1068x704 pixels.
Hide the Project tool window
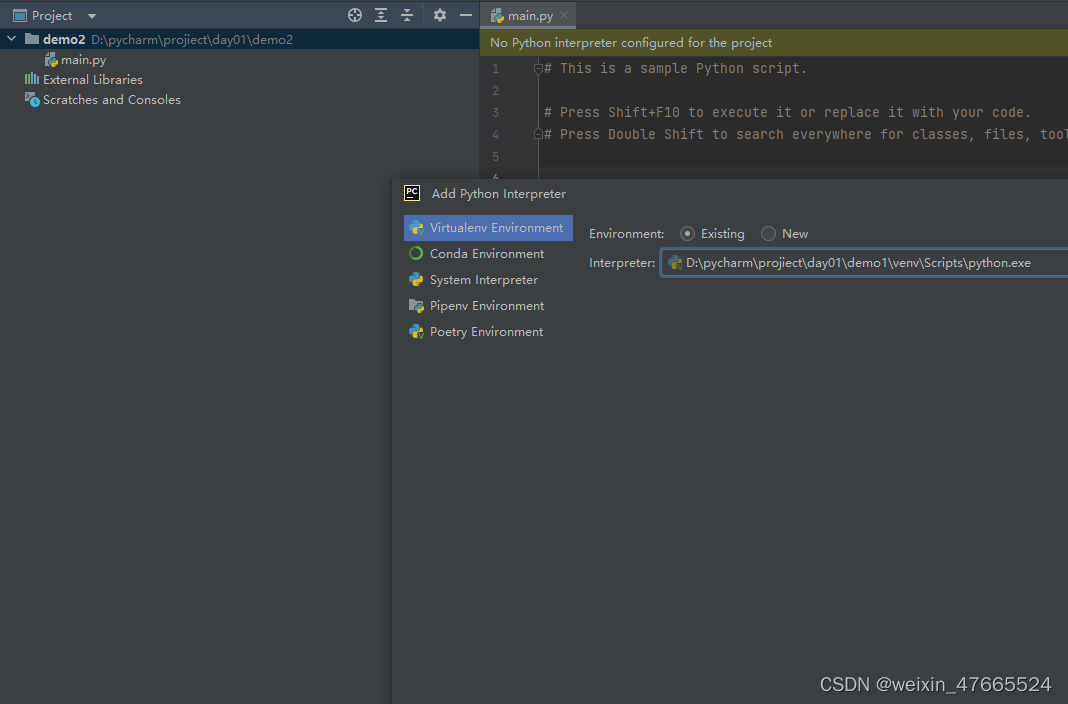point(466,15)
